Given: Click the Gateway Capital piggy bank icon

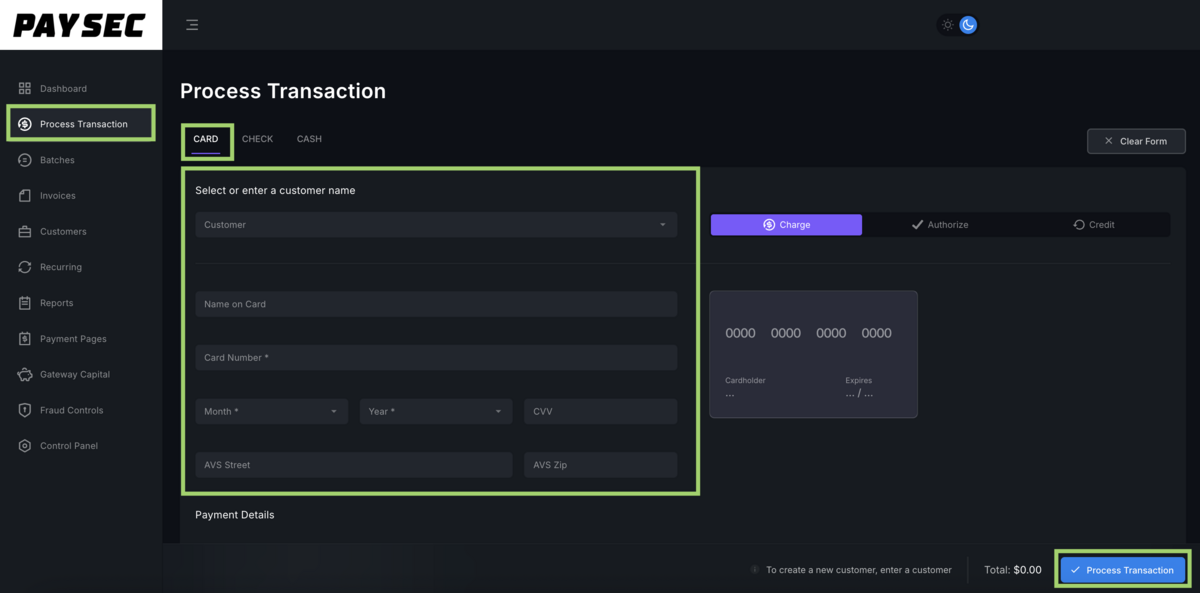Looking at the screenshot, I should click(x=25, y=375).
